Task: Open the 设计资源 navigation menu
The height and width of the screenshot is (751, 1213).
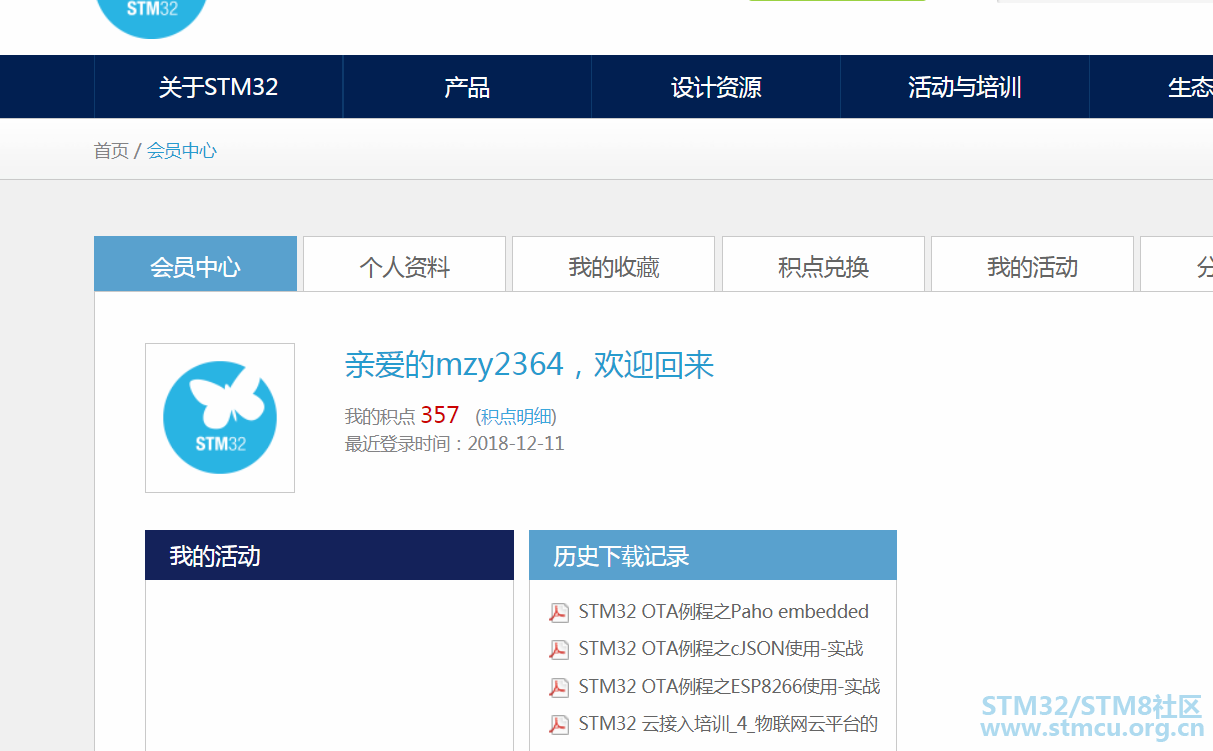Action: pyautogui.click(x=716, y=87)
